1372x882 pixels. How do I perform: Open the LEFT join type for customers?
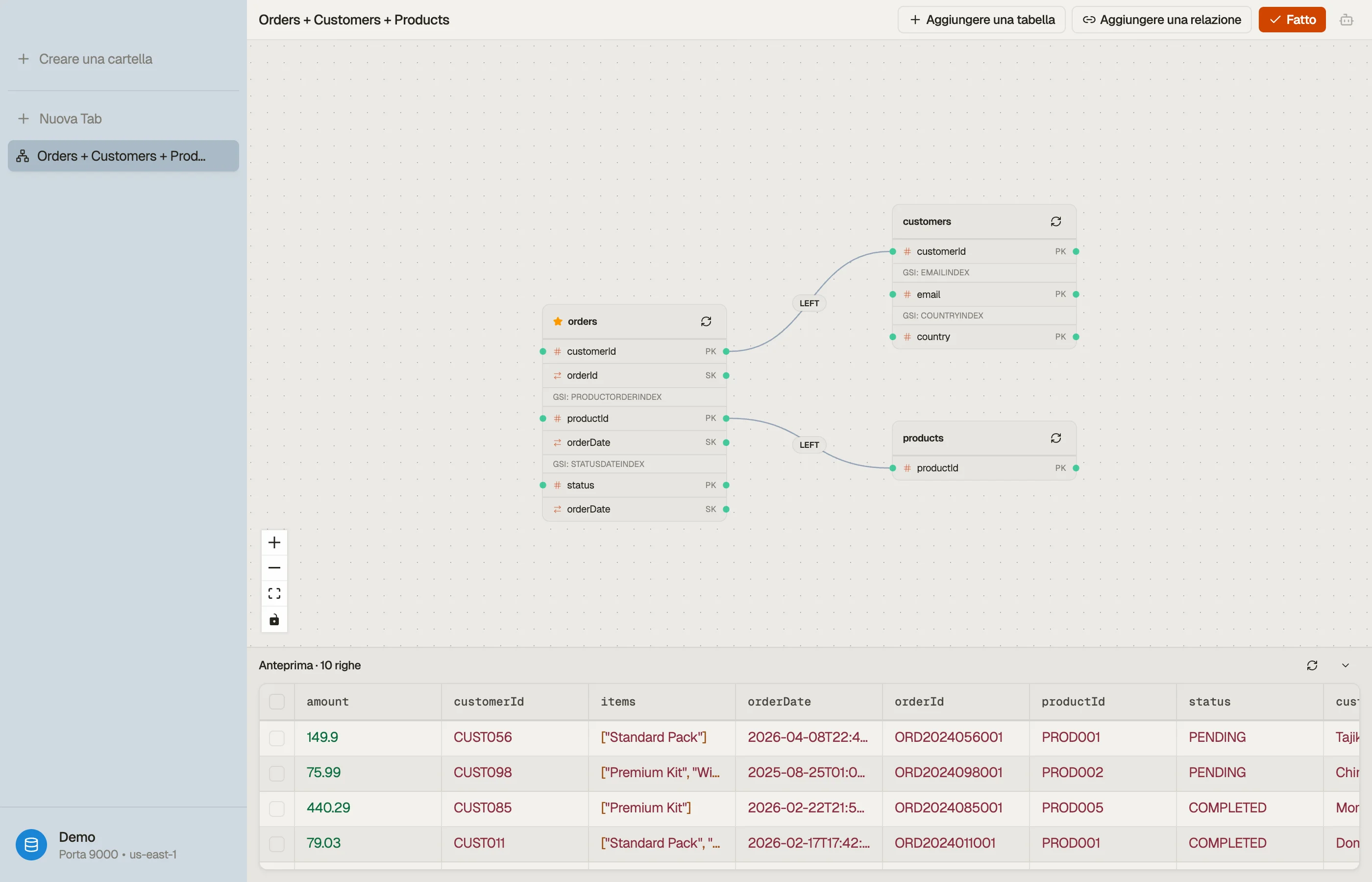808,303
